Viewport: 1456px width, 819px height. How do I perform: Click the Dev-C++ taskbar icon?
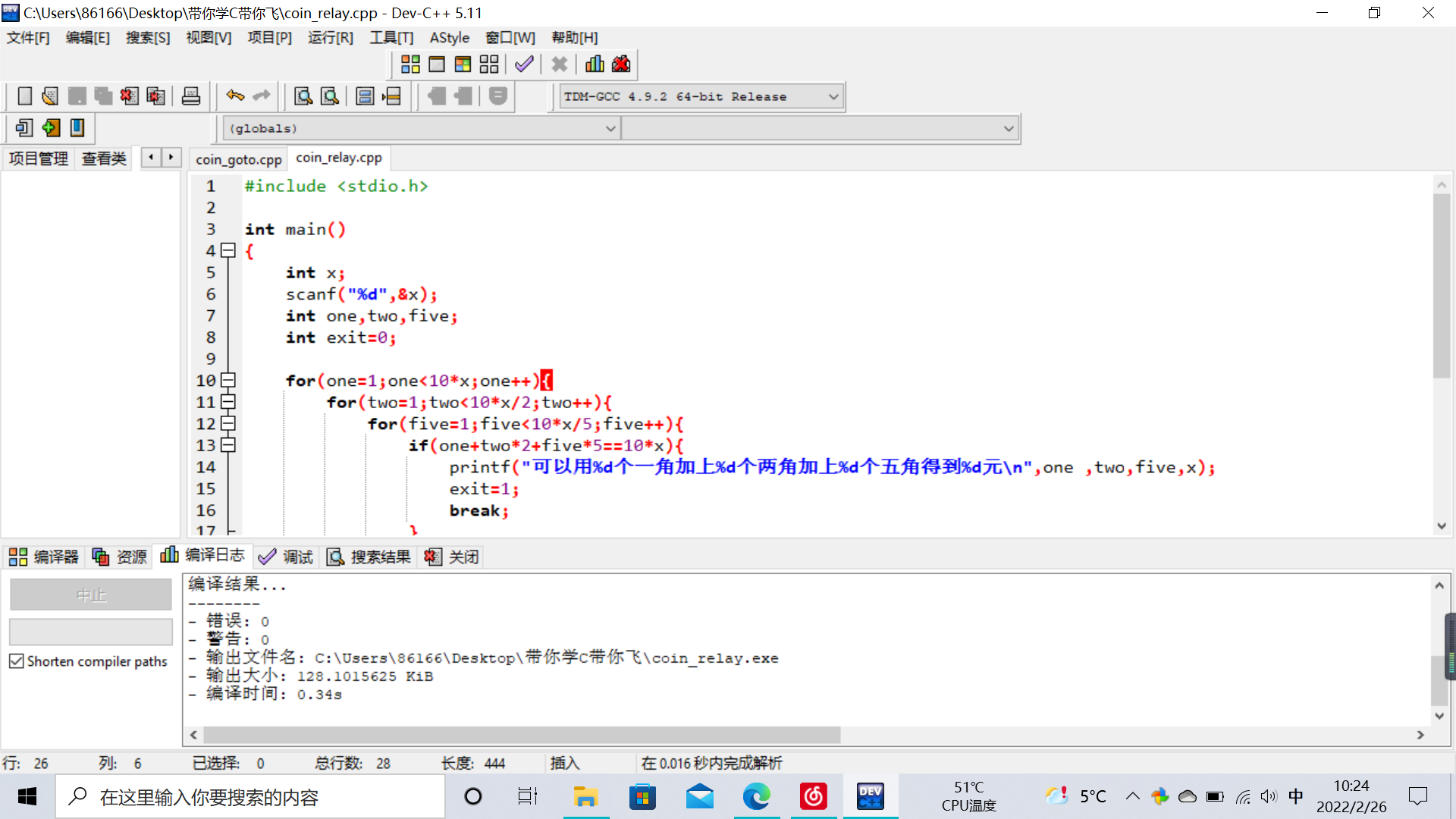870,796
